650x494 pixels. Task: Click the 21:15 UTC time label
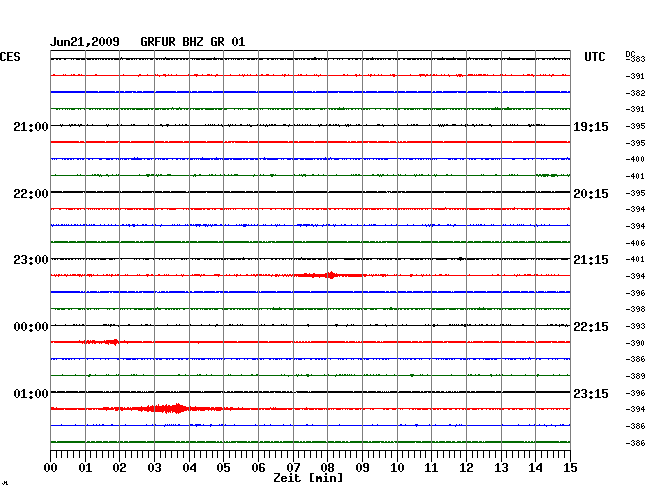[591, 259]
